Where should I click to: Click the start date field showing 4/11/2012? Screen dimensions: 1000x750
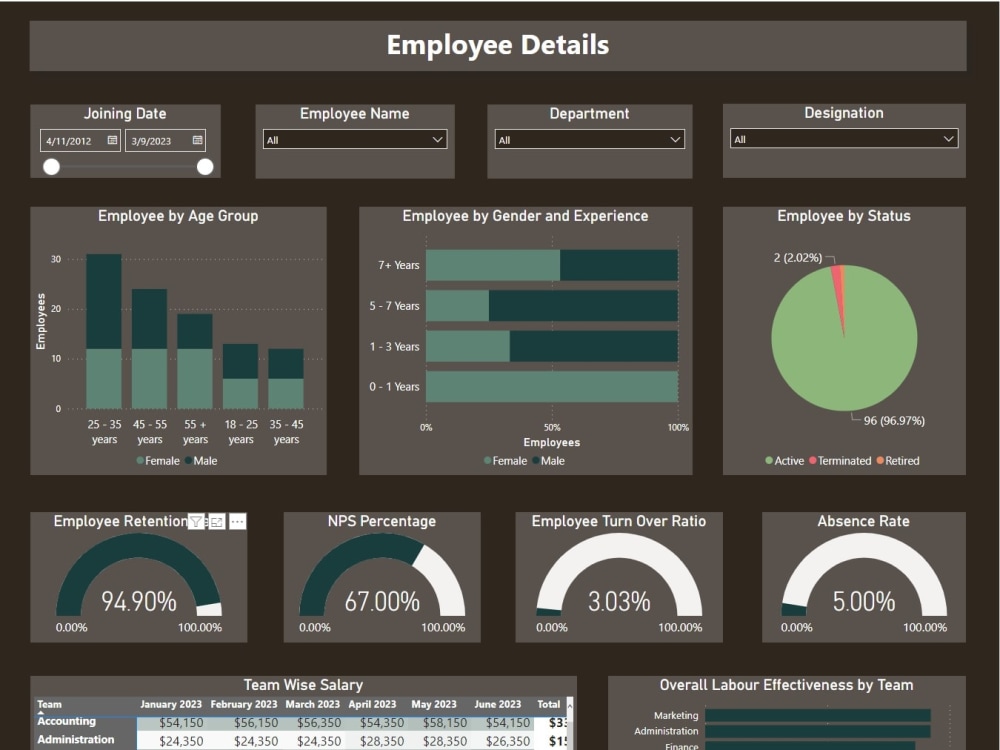click(x=70, y=140)
